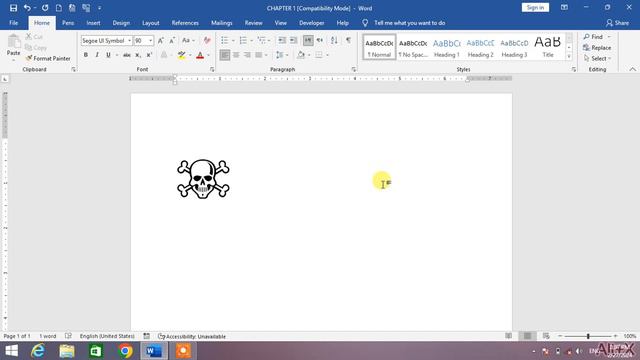The image size is (640, 360).
Task: Center the text
Action: click(236, 55)
